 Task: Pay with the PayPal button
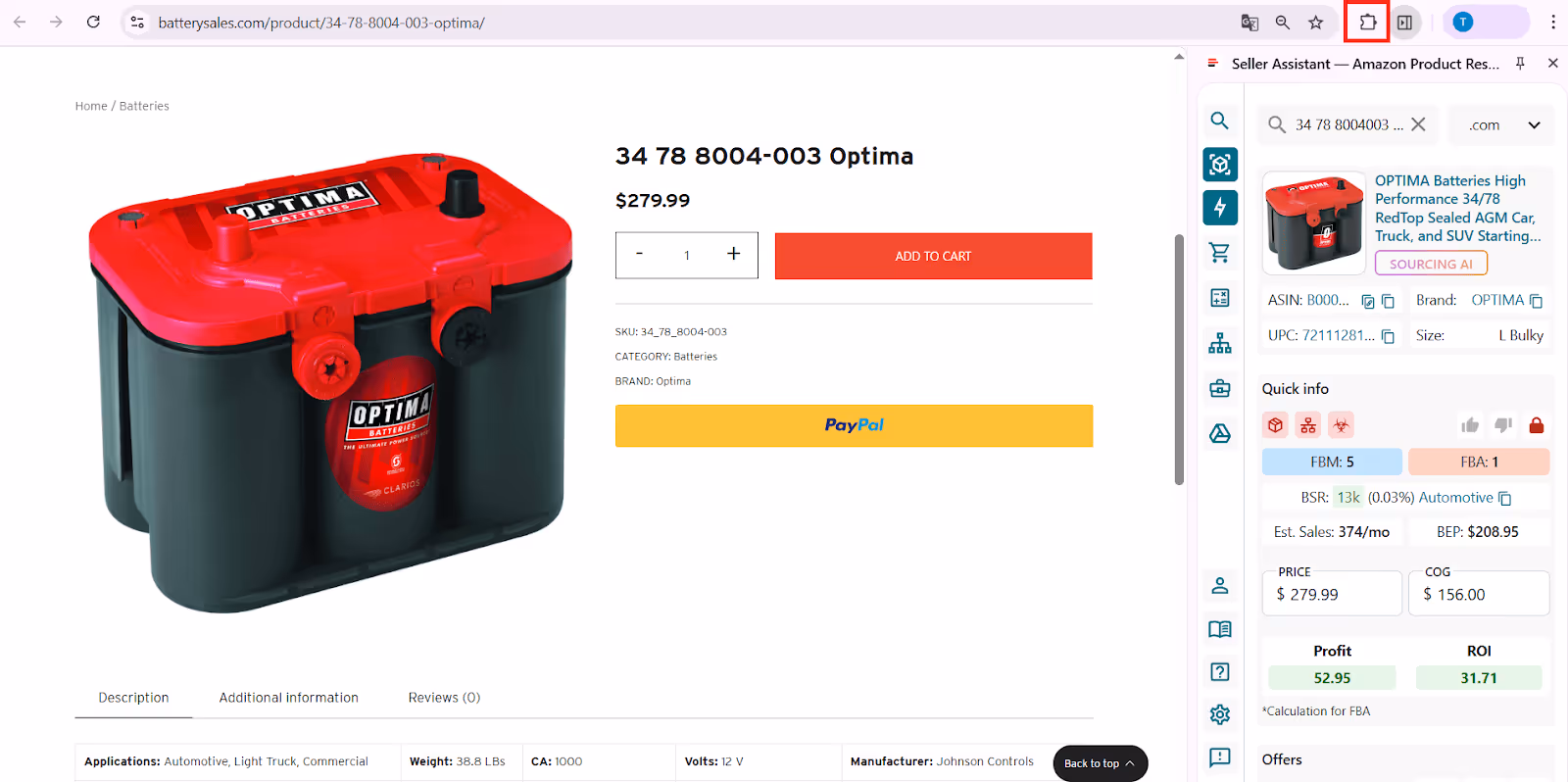click(854, 425)
